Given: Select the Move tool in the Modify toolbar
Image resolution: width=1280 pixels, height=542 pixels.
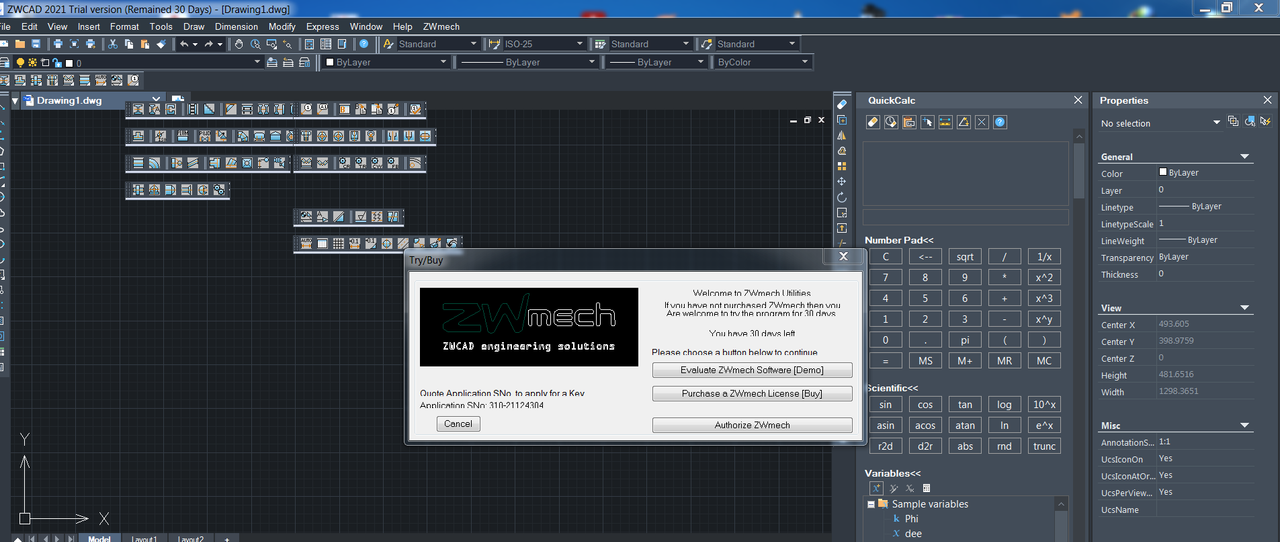Looking at the screenshot, I should coord(842,181).
